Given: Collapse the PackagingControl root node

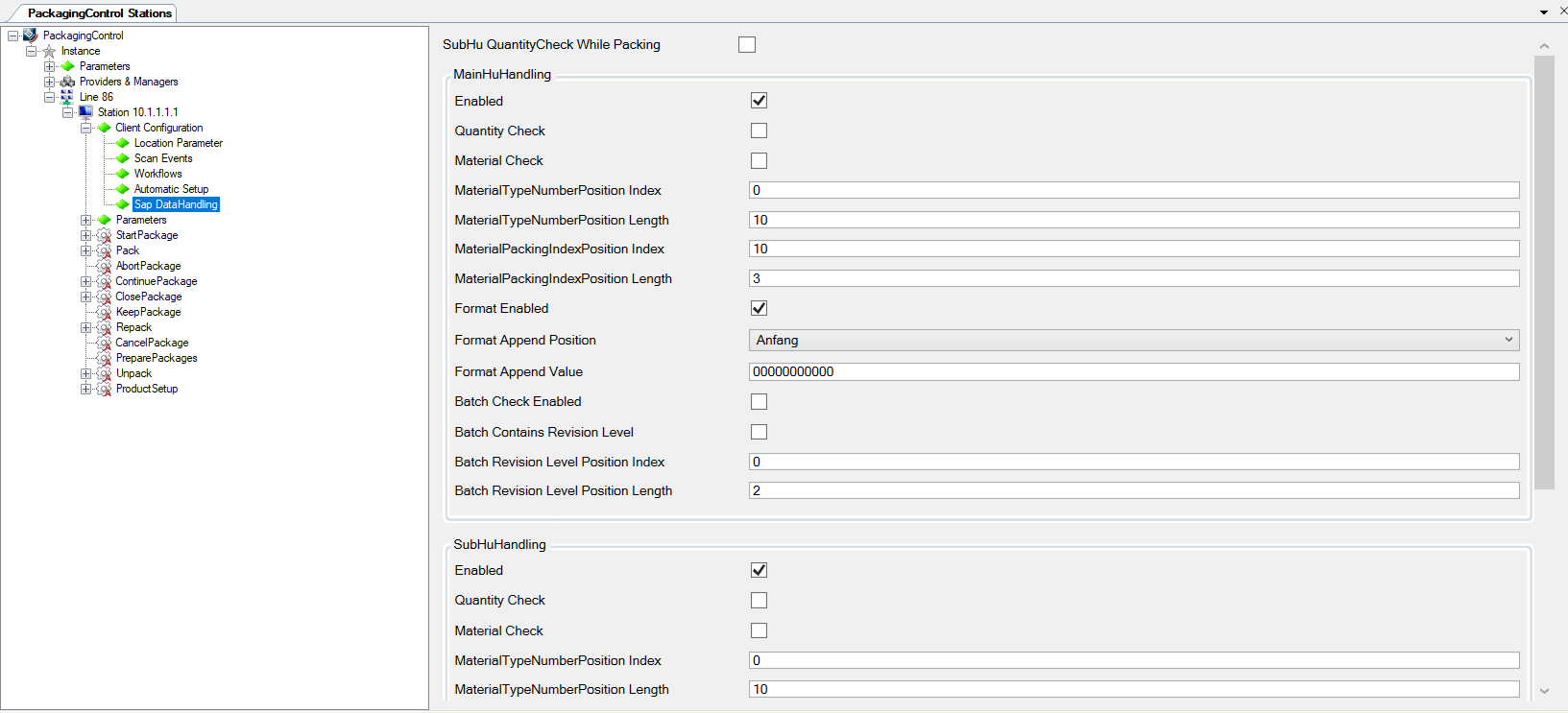Looking at the screenshot, I should tap(12, 36).
